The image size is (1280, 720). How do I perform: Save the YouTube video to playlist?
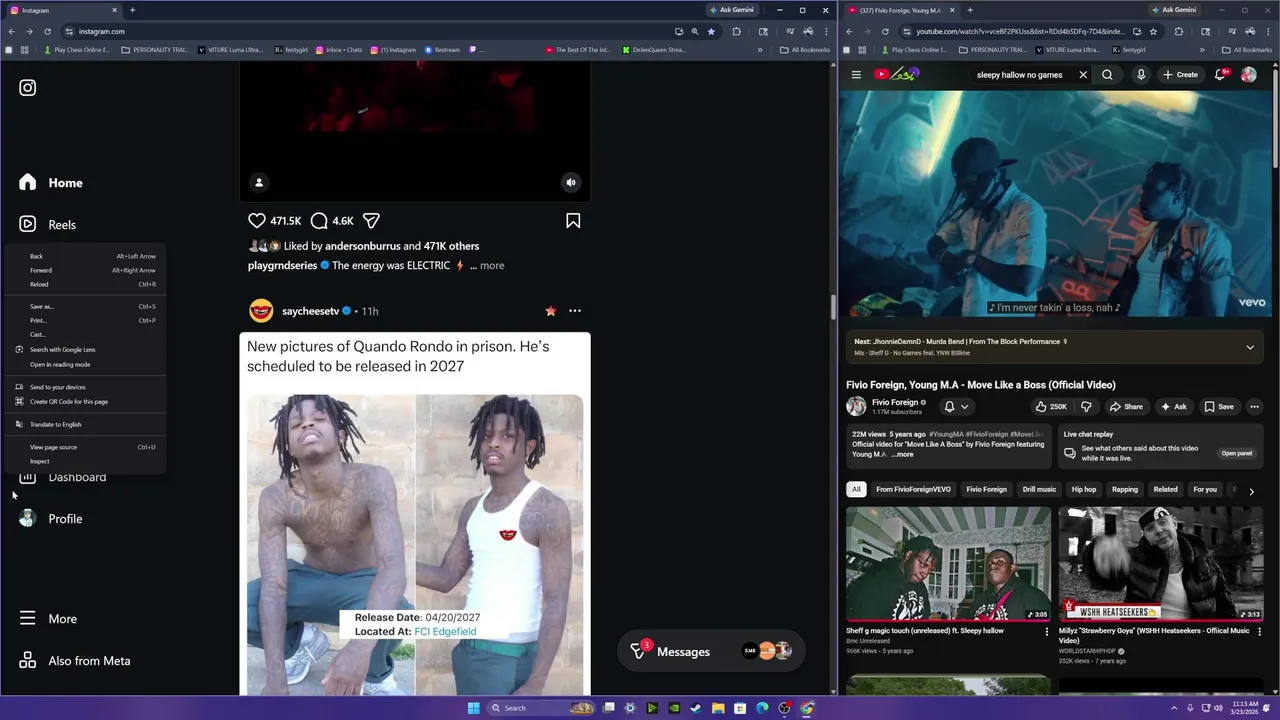coord(1219,407)
